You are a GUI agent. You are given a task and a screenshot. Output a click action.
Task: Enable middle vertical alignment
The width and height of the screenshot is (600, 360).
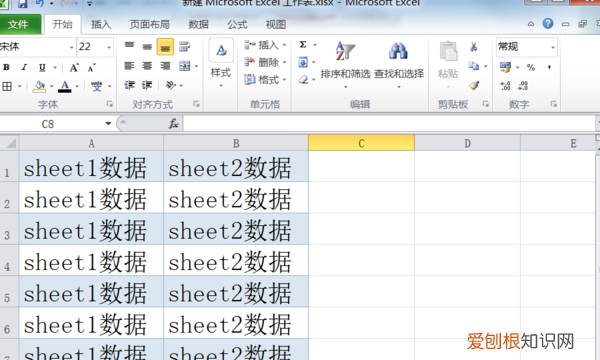pyautogui.click(x=147, y=47)
